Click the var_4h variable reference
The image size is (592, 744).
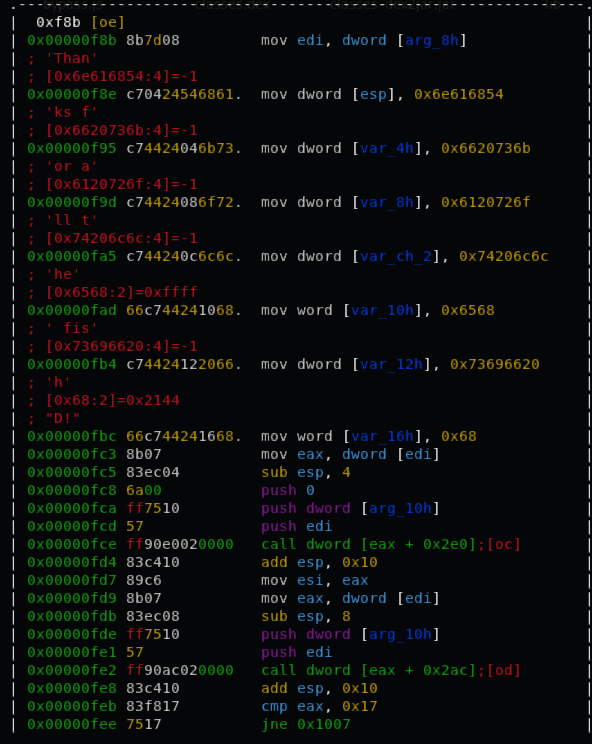[387, 149]
